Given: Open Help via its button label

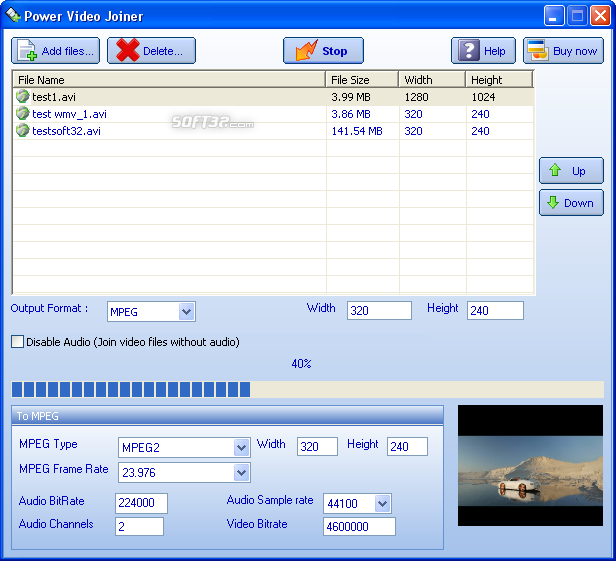Looking at the screenshot, I should click(x=495, y=51).
